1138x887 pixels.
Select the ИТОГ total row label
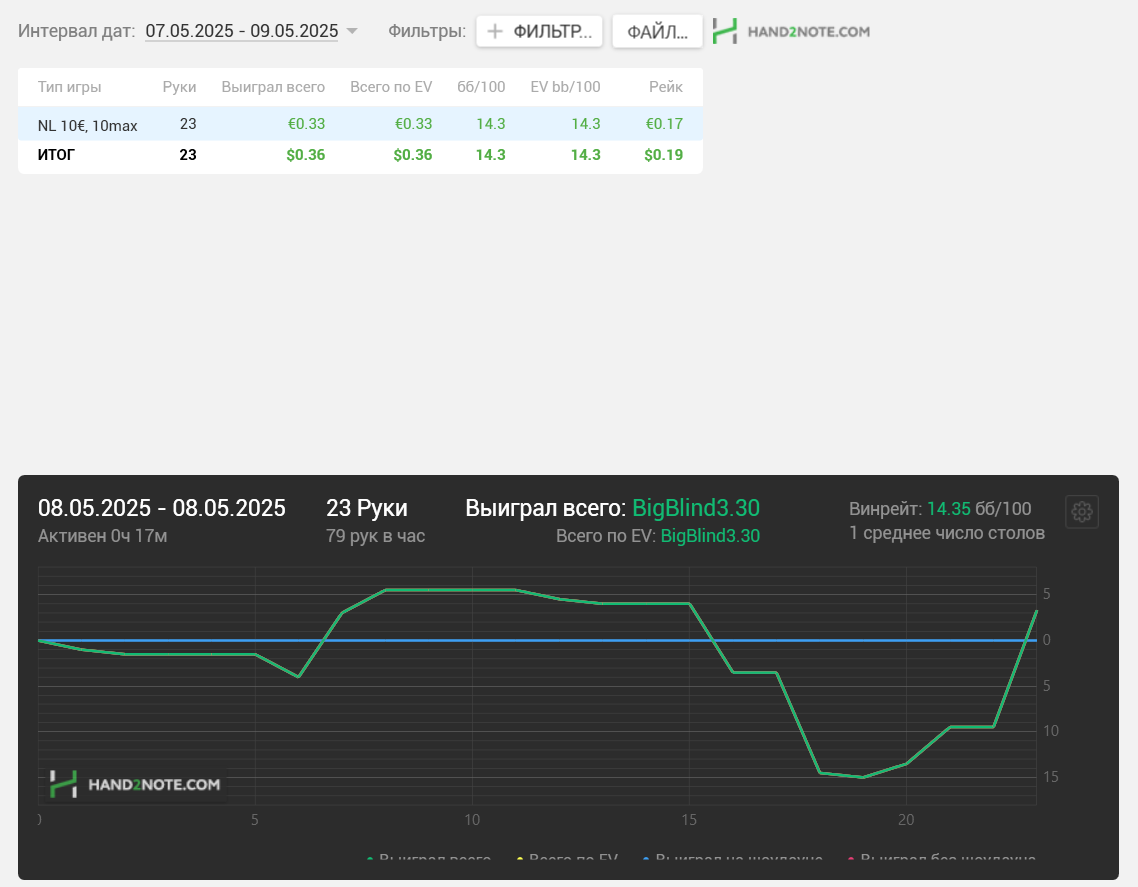click(56, 155)
